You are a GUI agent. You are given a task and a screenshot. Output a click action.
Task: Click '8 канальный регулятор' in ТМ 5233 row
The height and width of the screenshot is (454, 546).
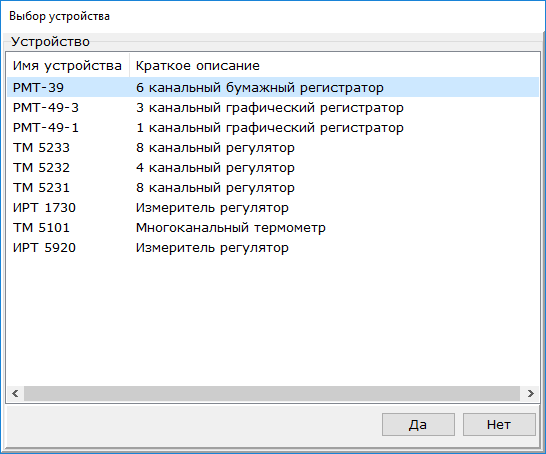pyautogui.click(x=215, y=148)
